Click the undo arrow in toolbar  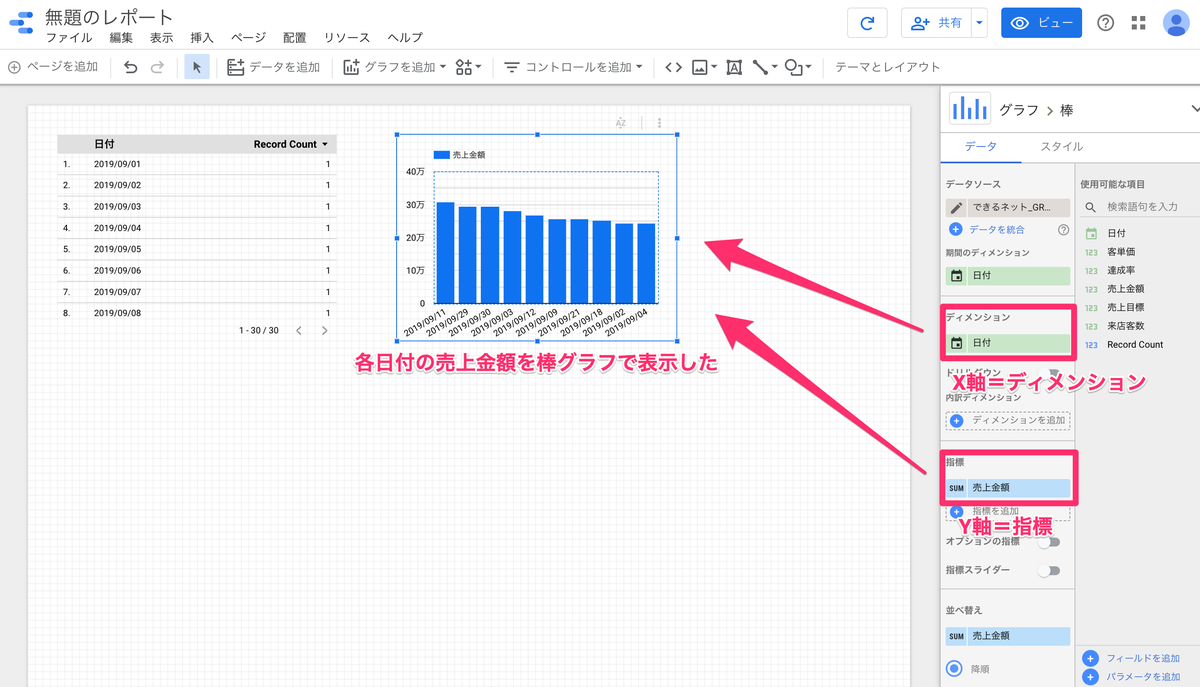click(131, 67)
